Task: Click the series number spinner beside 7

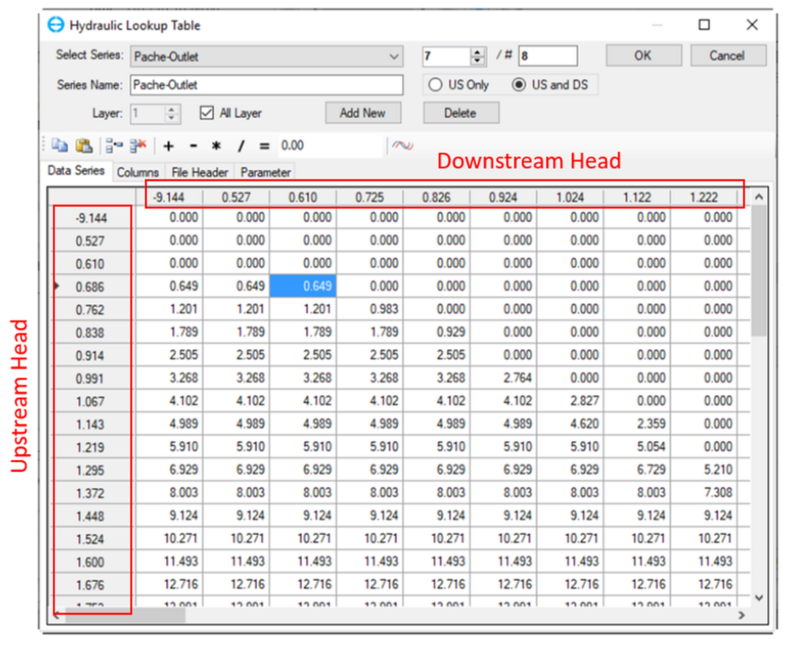Action: click(477, 57)
